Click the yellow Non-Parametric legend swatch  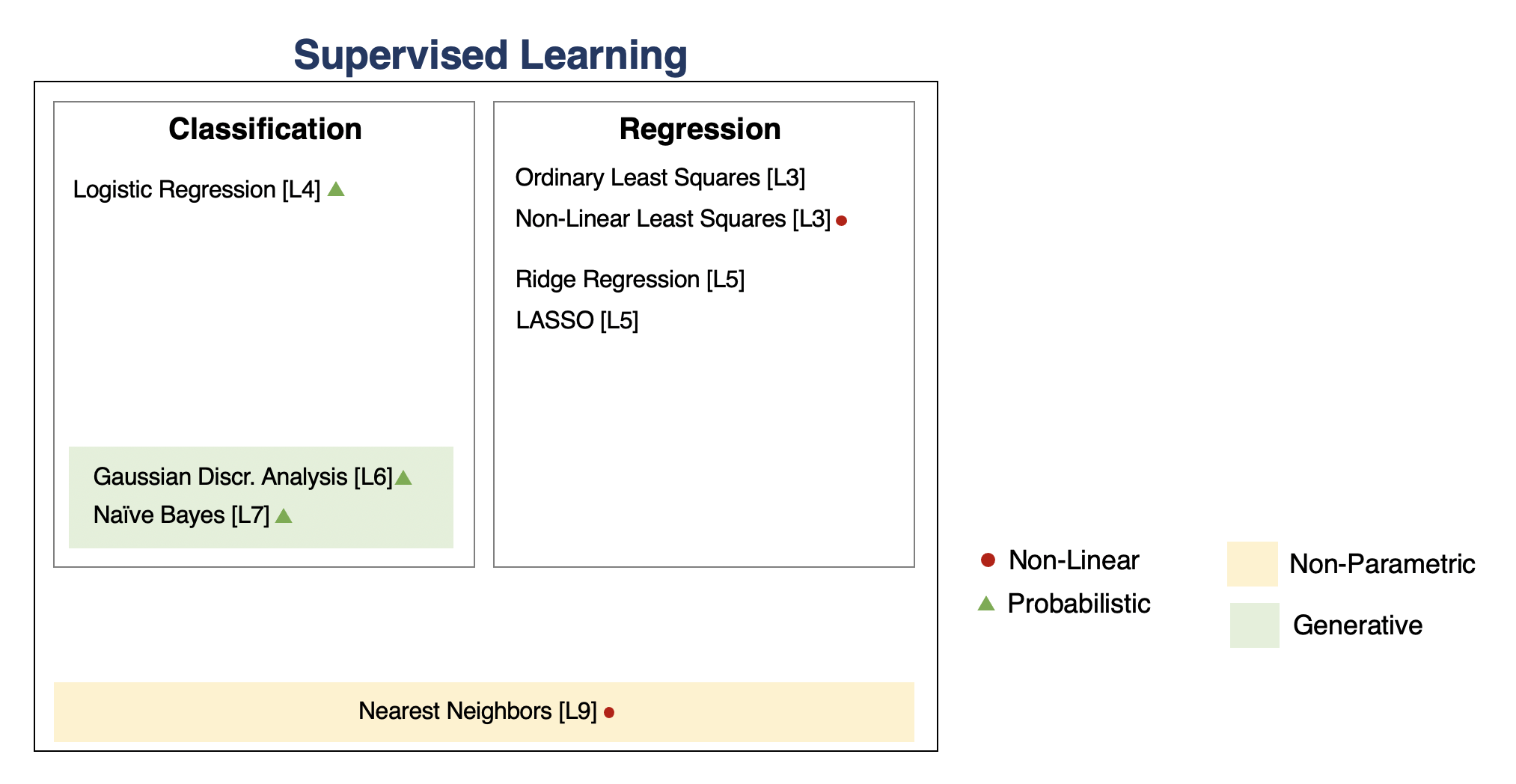point(1252,564)
